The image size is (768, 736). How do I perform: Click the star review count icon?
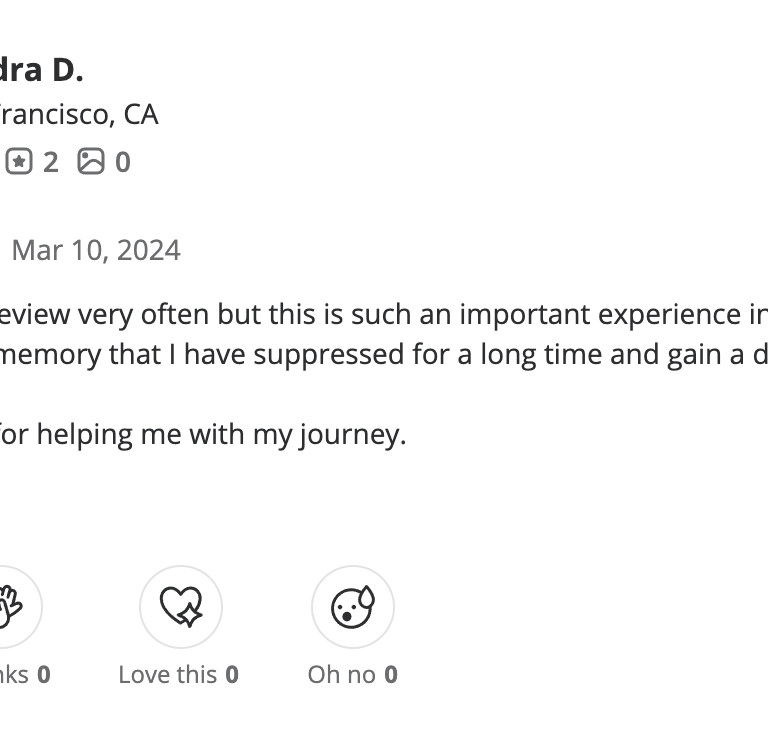19,162
